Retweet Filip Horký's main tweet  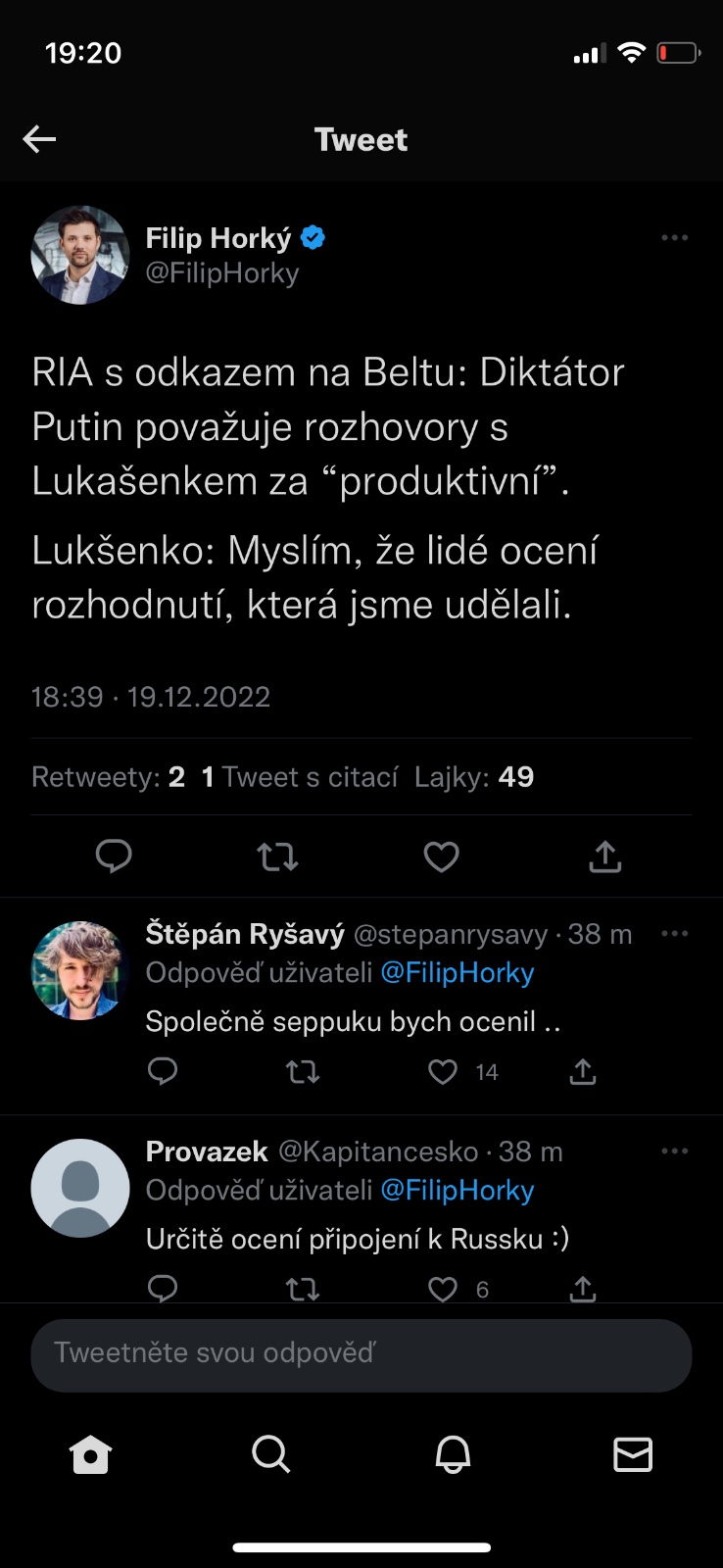[277, 857]
